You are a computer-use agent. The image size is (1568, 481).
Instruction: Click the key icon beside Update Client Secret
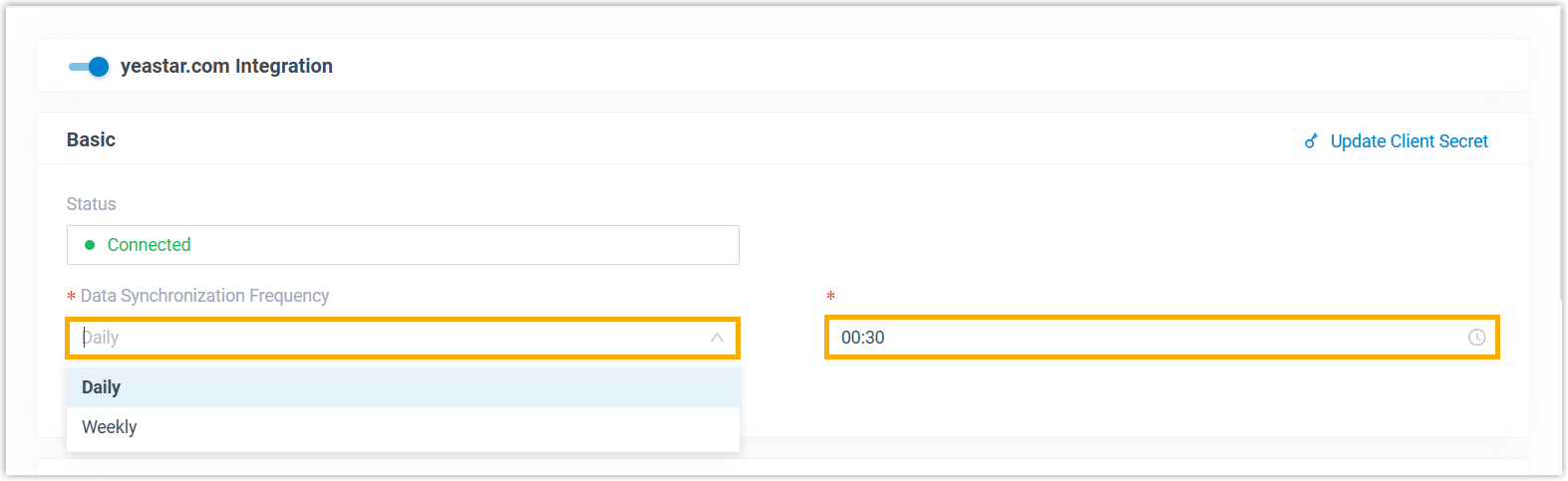point(1312,141)
